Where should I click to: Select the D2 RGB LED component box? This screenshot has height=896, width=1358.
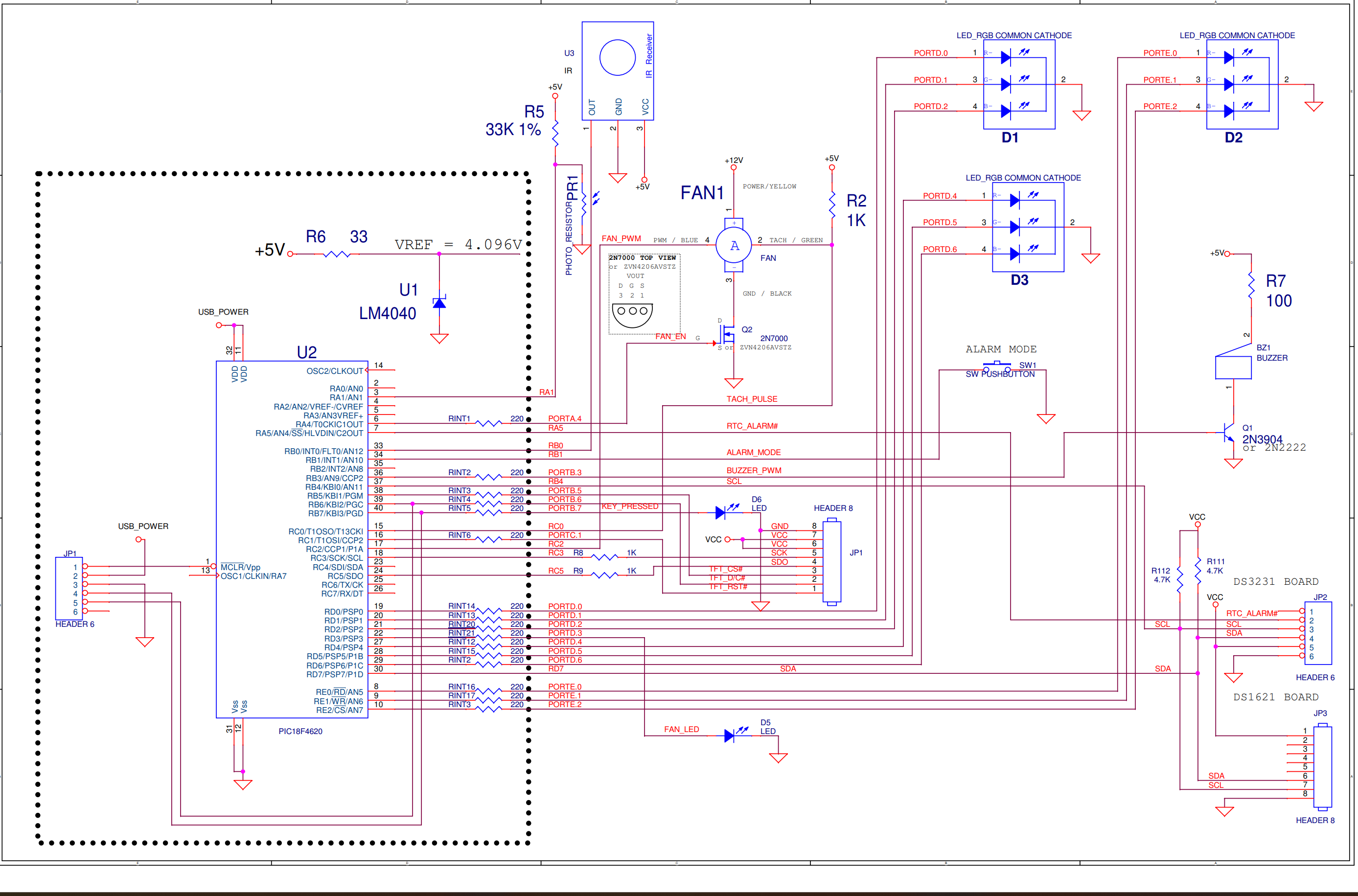coord(1242,85)
